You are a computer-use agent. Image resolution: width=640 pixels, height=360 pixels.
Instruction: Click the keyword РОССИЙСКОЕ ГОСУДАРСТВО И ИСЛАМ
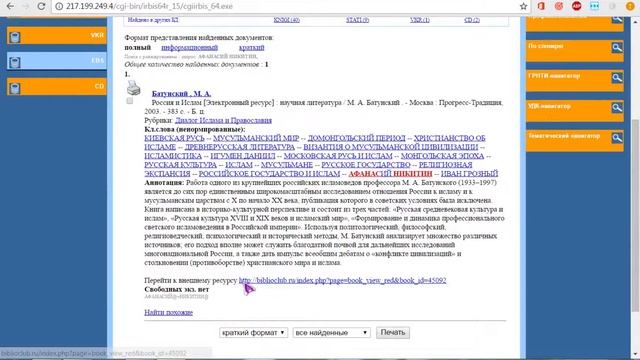269,174
